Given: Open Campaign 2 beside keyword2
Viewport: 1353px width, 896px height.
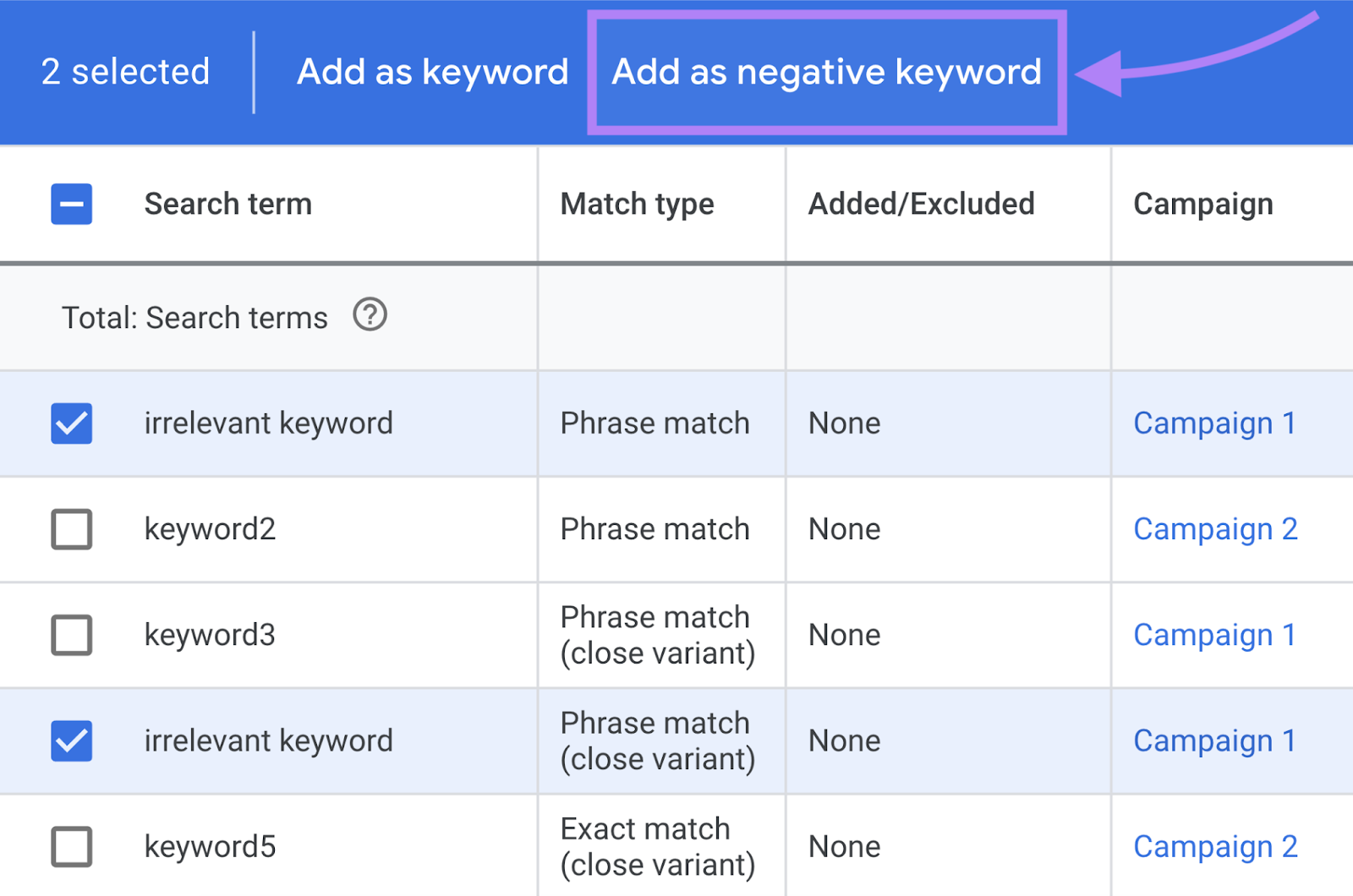Looking at the screenshot, I should tap(1215, 529).
